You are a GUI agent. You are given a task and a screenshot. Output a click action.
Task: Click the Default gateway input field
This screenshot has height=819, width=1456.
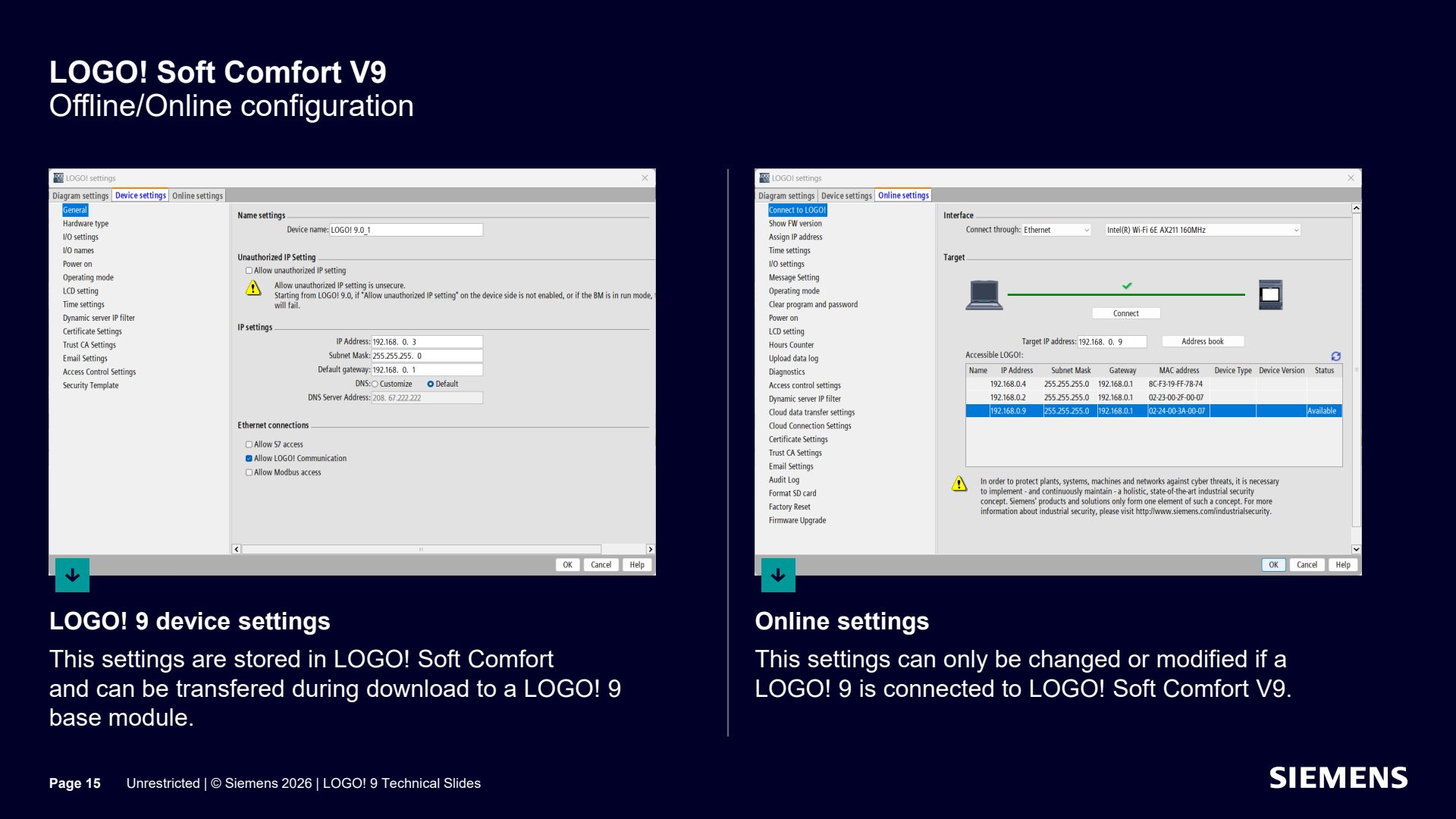427,370
